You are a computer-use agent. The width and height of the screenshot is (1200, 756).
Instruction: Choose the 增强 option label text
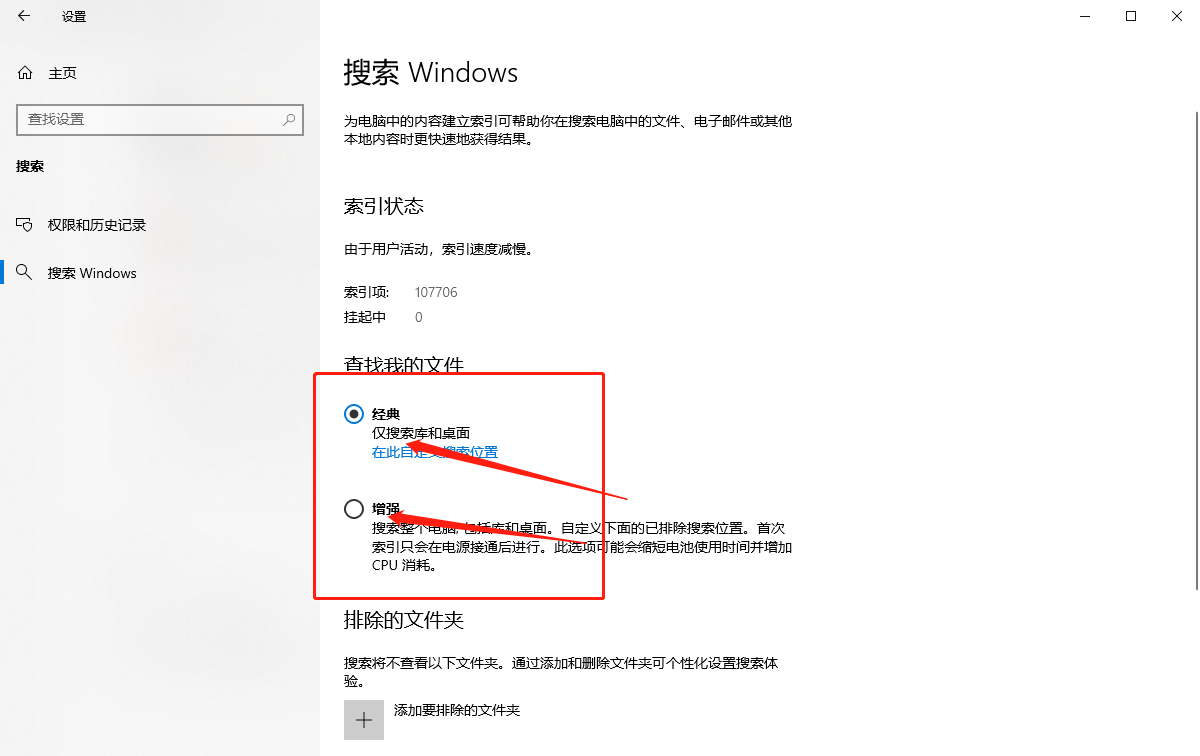pyautogui.click(x=386, y=509)
